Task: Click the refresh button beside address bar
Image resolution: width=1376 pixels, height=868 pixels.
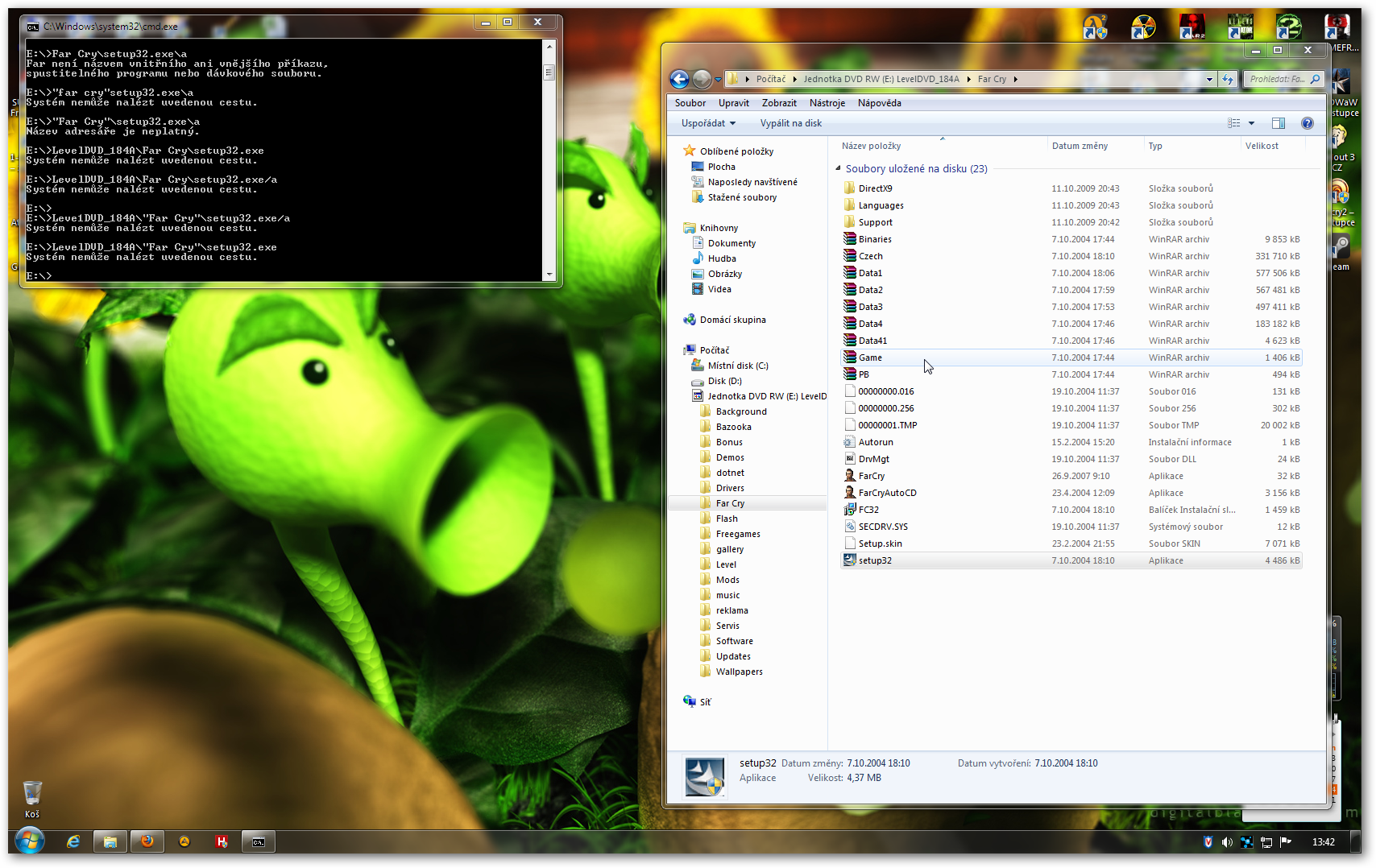Action: tap(1228, 79)
